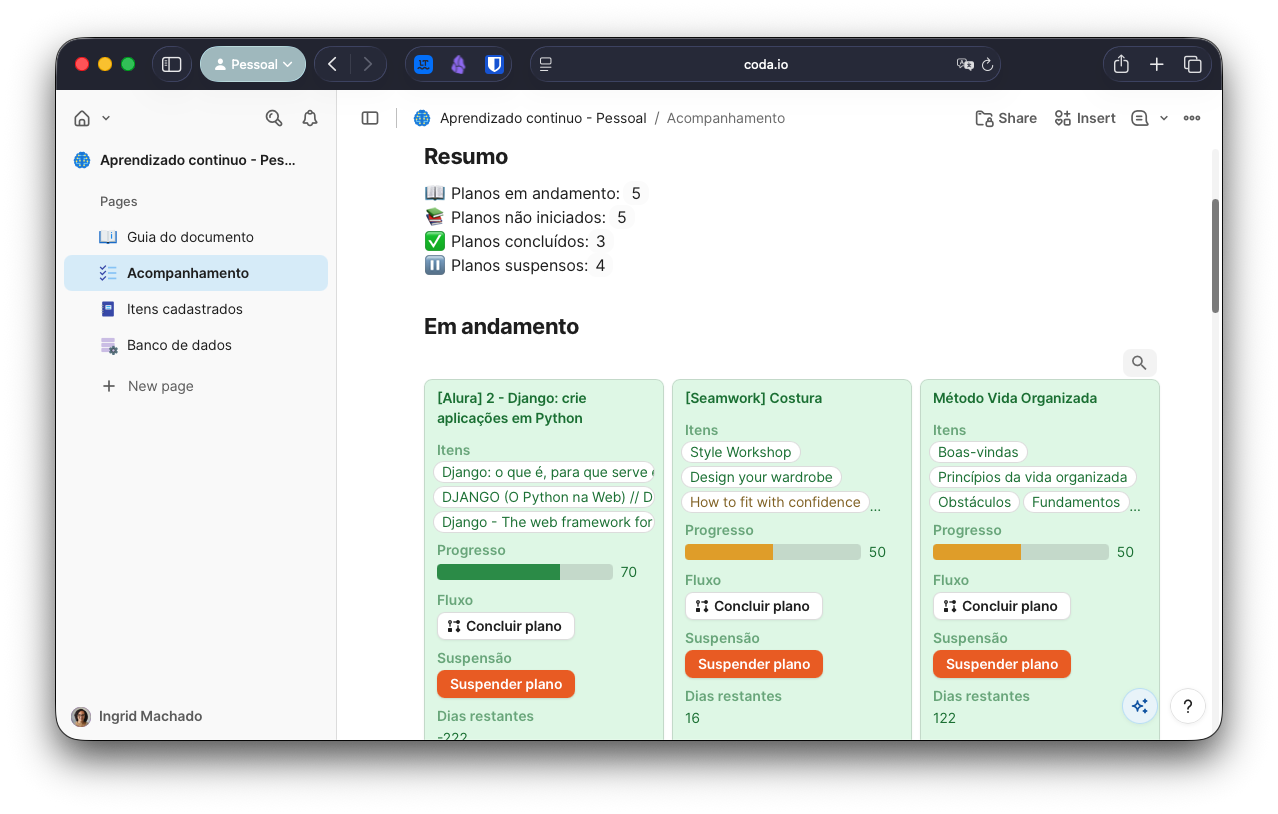Screen dimensions: 1278x814
Task: Open the help question mark button
Action: 1187,706
